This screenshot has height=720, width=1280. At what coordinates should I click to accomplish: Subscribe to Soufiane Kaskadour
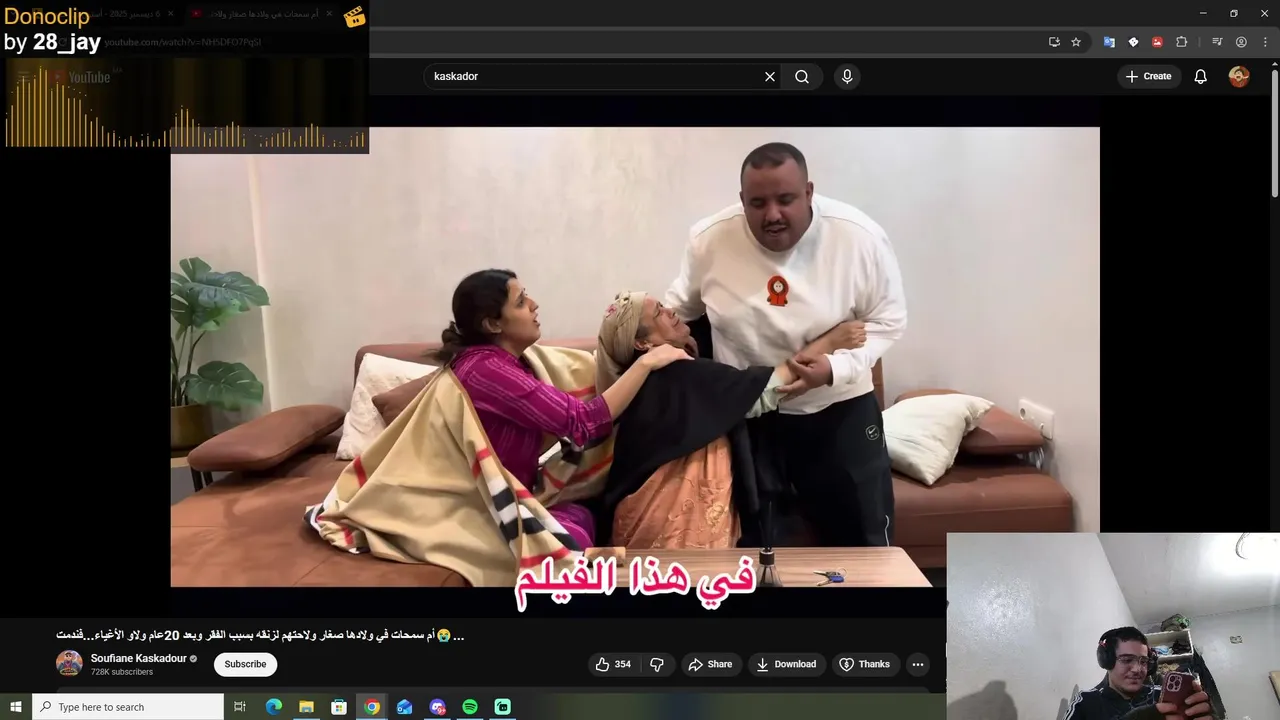[245, 664]
